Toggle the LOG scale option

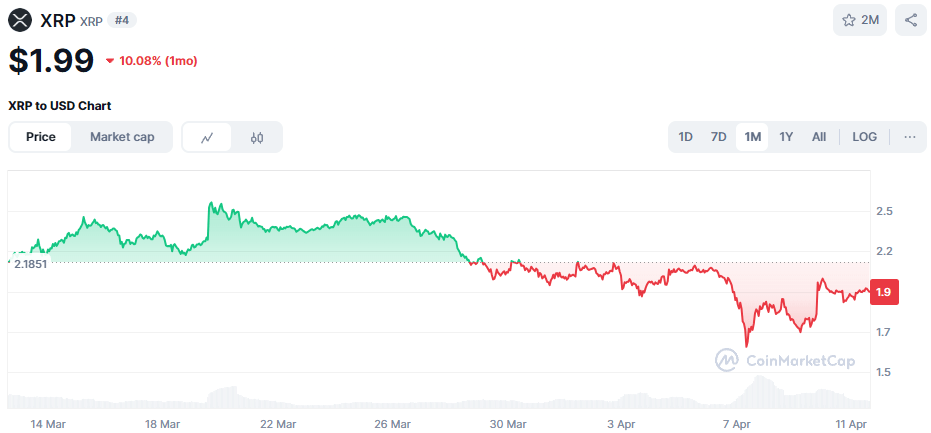864,137
